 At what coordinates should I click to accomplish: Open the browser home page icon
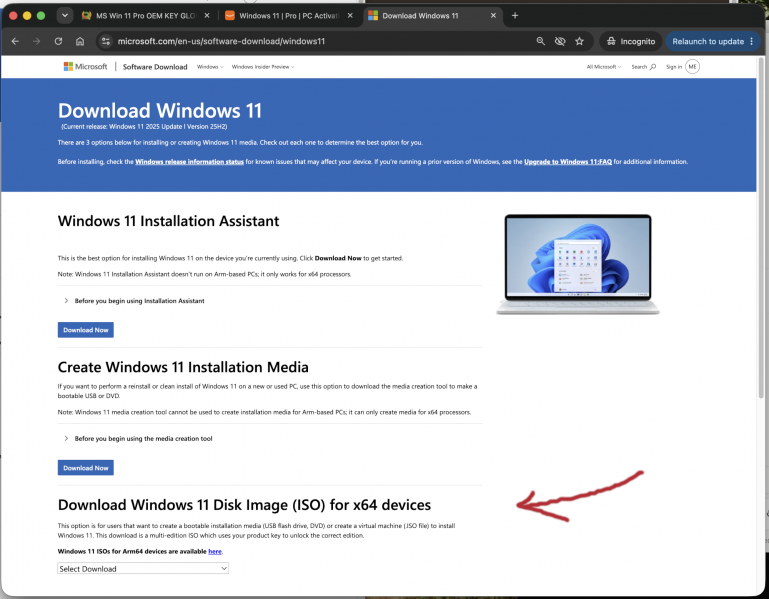click(80, 42)
